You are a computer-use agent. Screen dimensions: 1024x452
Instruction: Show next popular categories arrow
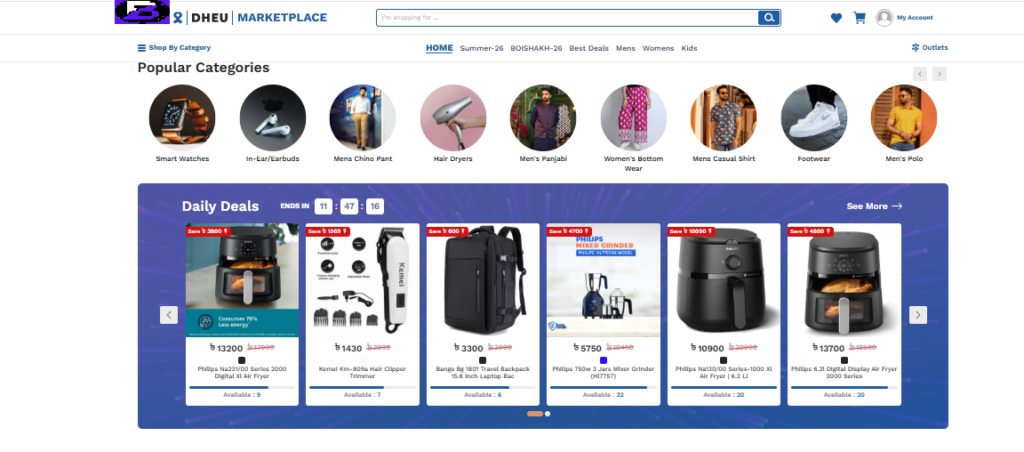point(939,74)
